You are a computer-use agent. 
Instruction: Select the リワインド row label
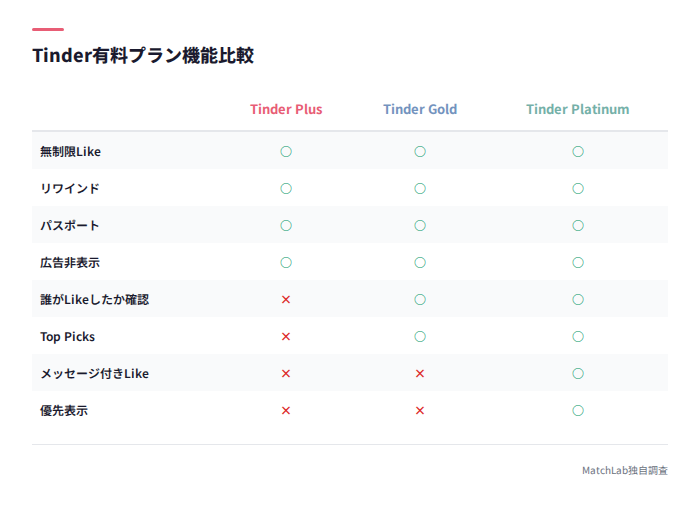(x=70, y=189)
